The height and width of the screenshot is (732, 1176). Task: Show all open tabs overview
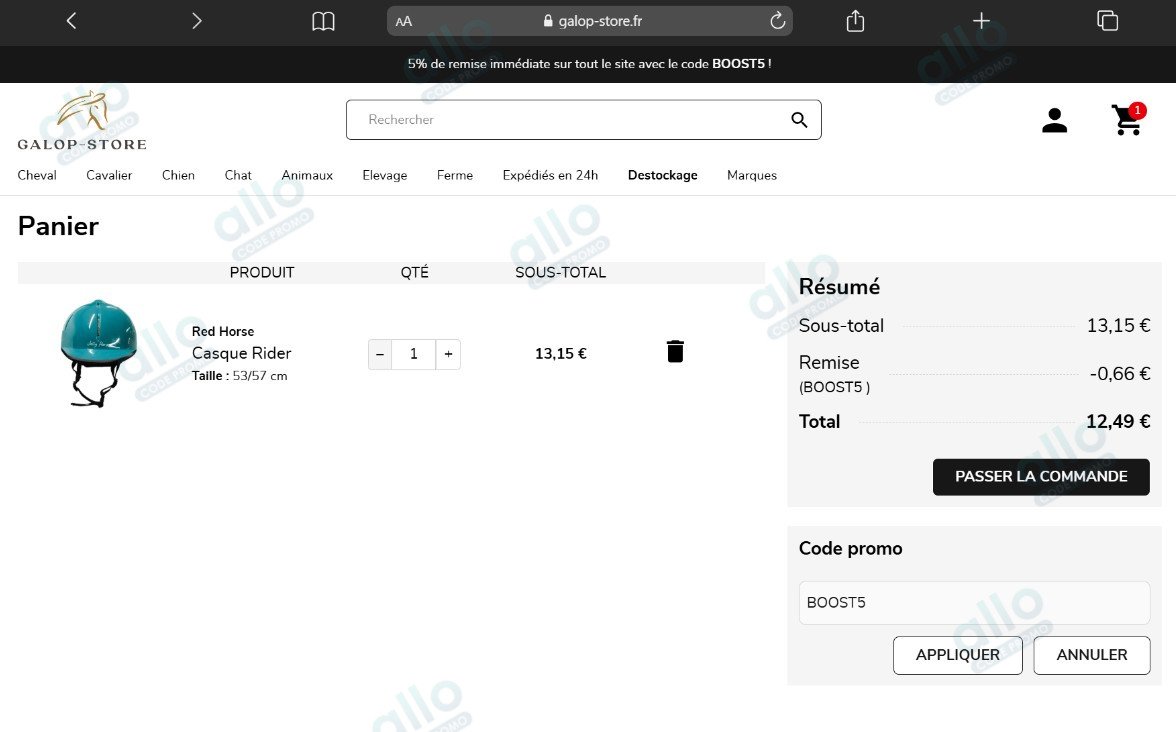coord(1107,21)
